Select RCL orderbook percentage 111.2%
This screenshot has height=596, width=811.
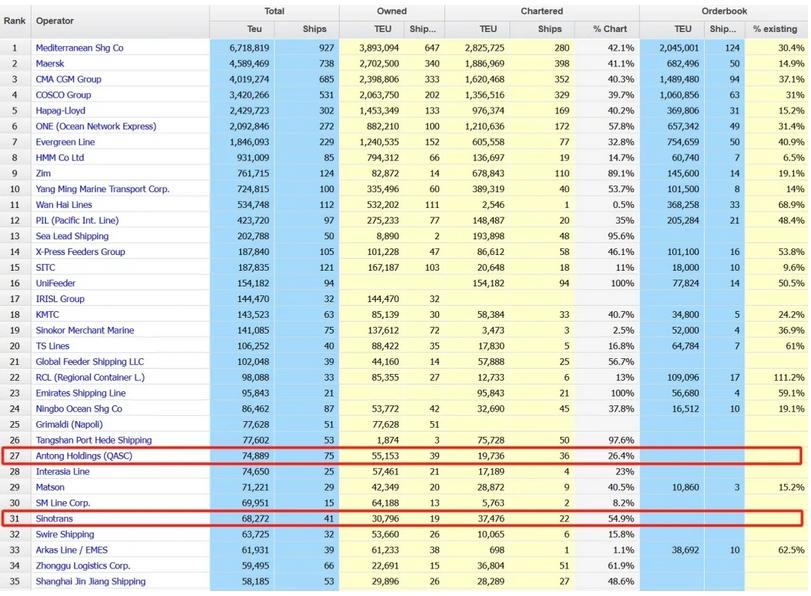pyautogui.click(x=789, y=377)
